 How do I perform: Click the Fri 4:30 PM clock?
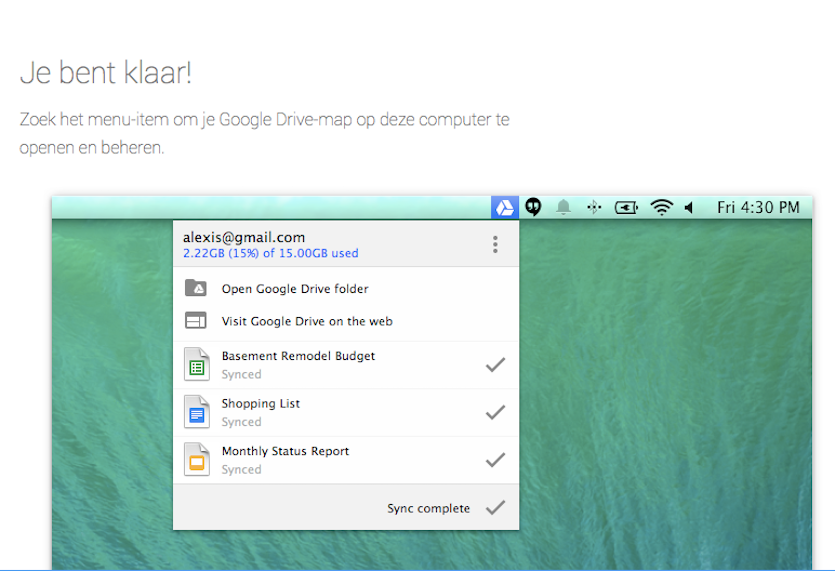click(758, 207)
